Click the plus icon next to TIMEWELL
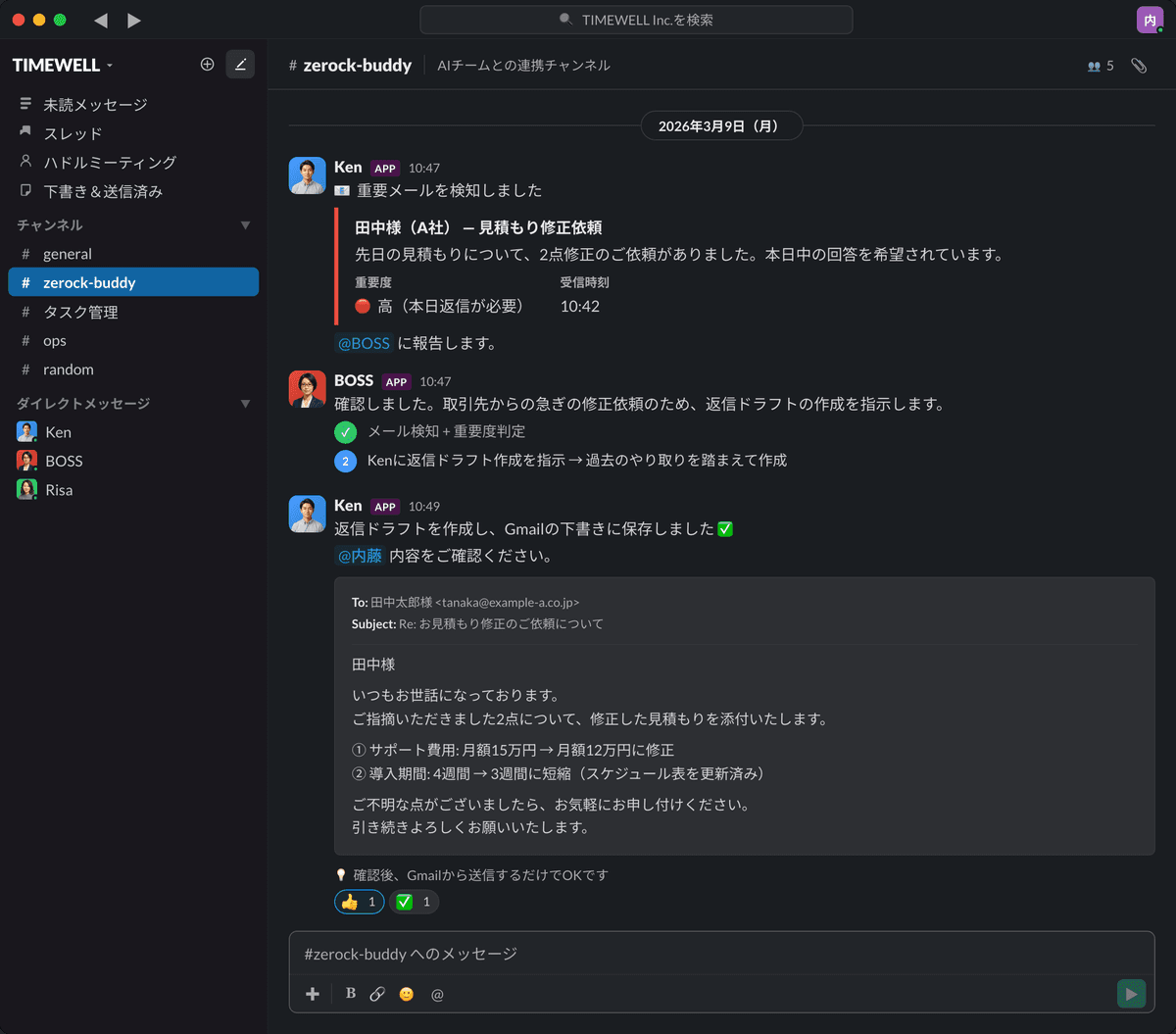The height and width of the screenshot is (1034, 1176). [x=208, y=64]
